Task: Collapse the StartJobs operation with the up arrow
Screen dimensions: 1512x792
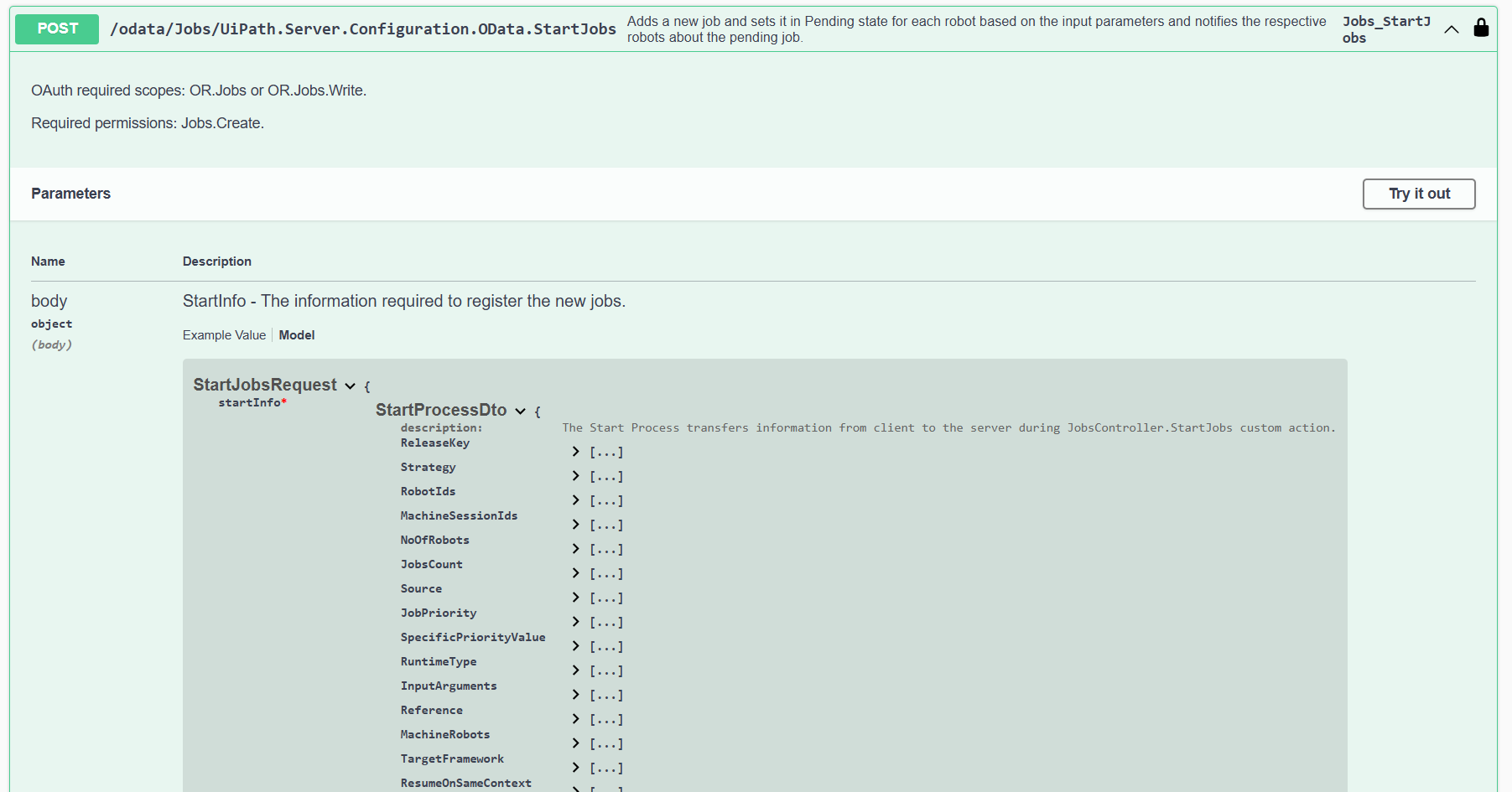Action: pyautogui.click(x=1452, y=29)
